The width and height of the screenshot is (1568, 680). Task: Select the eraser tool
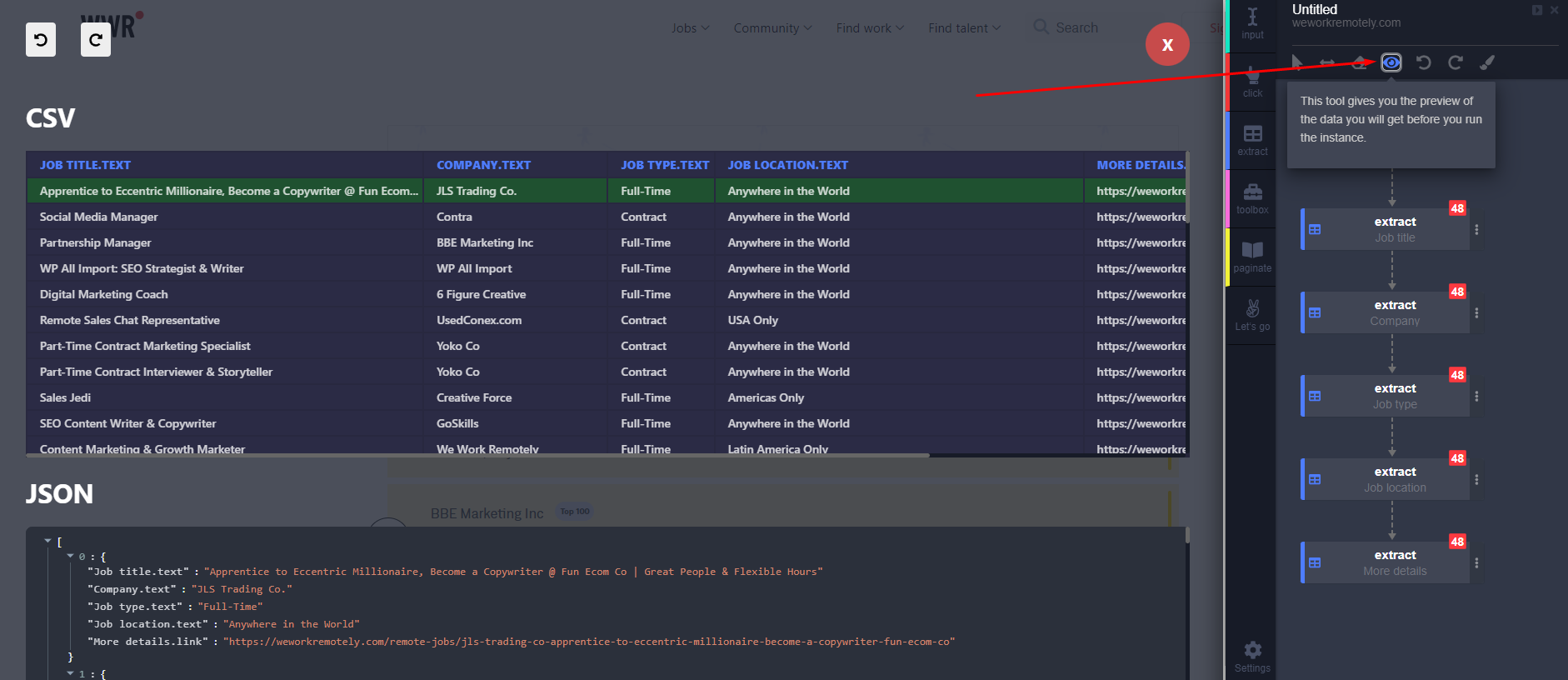coord(1360,62)
